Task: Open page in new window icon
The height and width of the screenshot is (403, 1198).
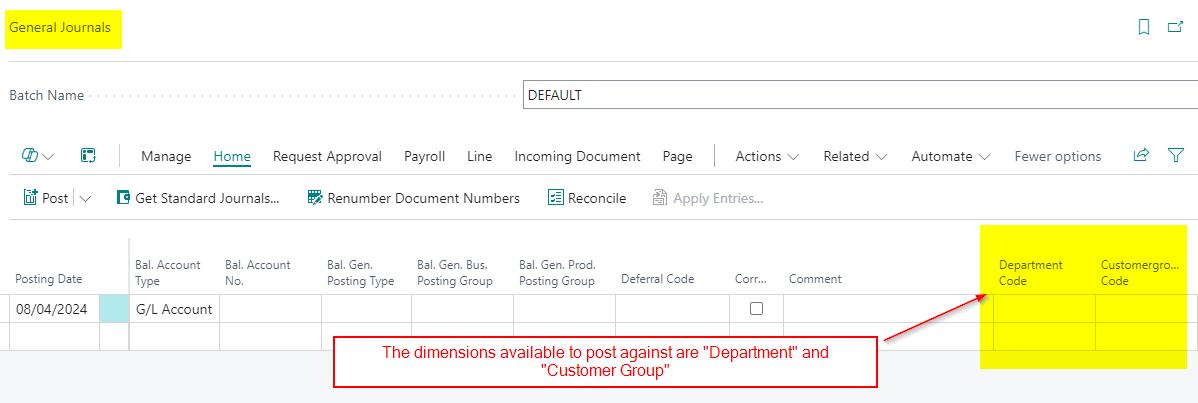Action: click(1176, 27)
